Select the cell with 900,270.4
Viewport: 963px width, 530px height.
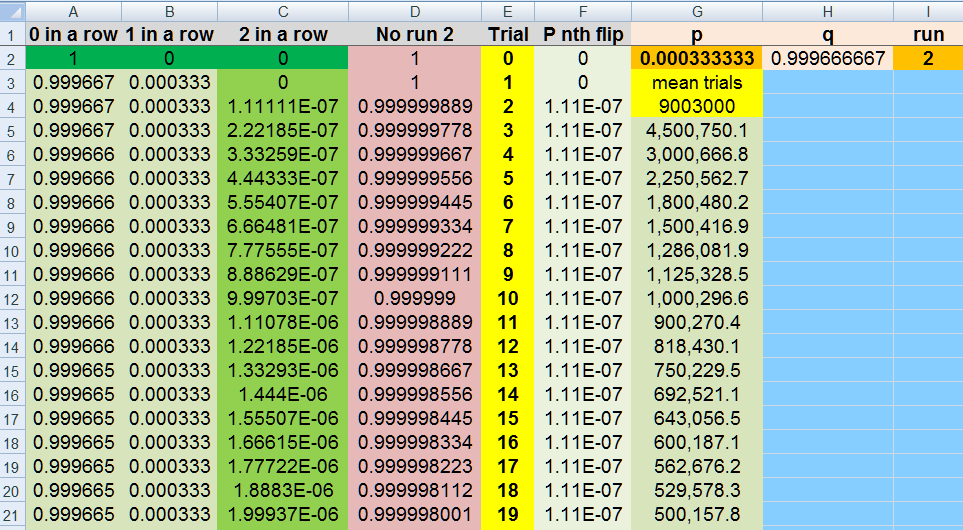pyautogui.click(x=697, y=322)
